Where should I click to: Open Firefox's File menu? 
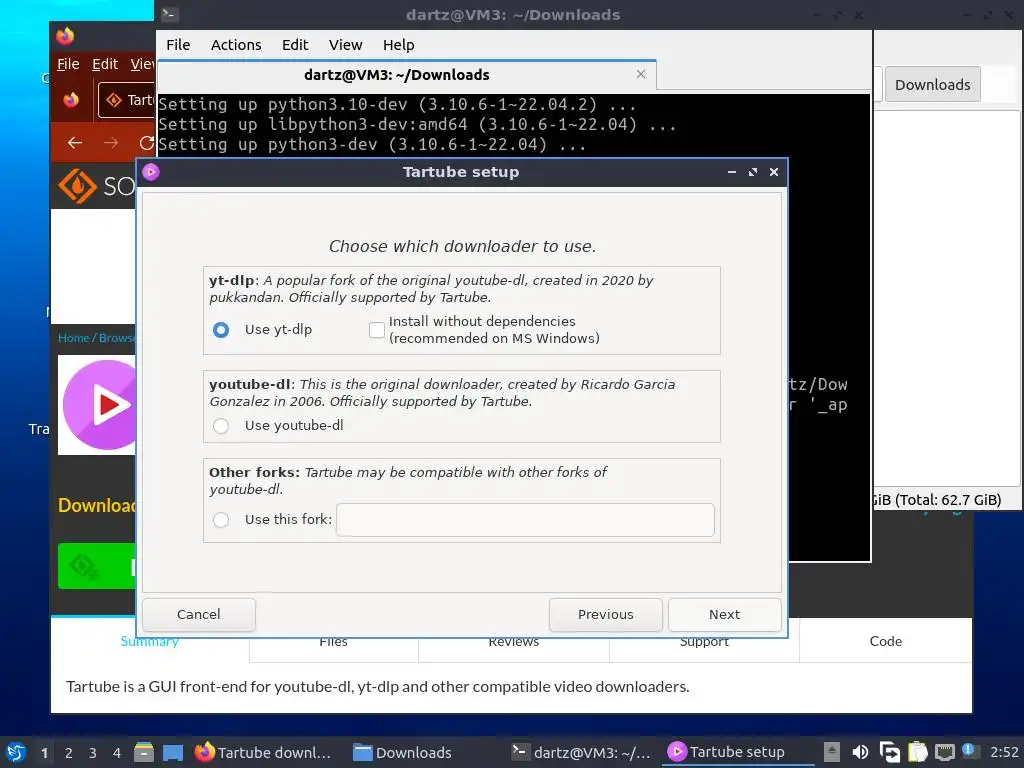68,64
